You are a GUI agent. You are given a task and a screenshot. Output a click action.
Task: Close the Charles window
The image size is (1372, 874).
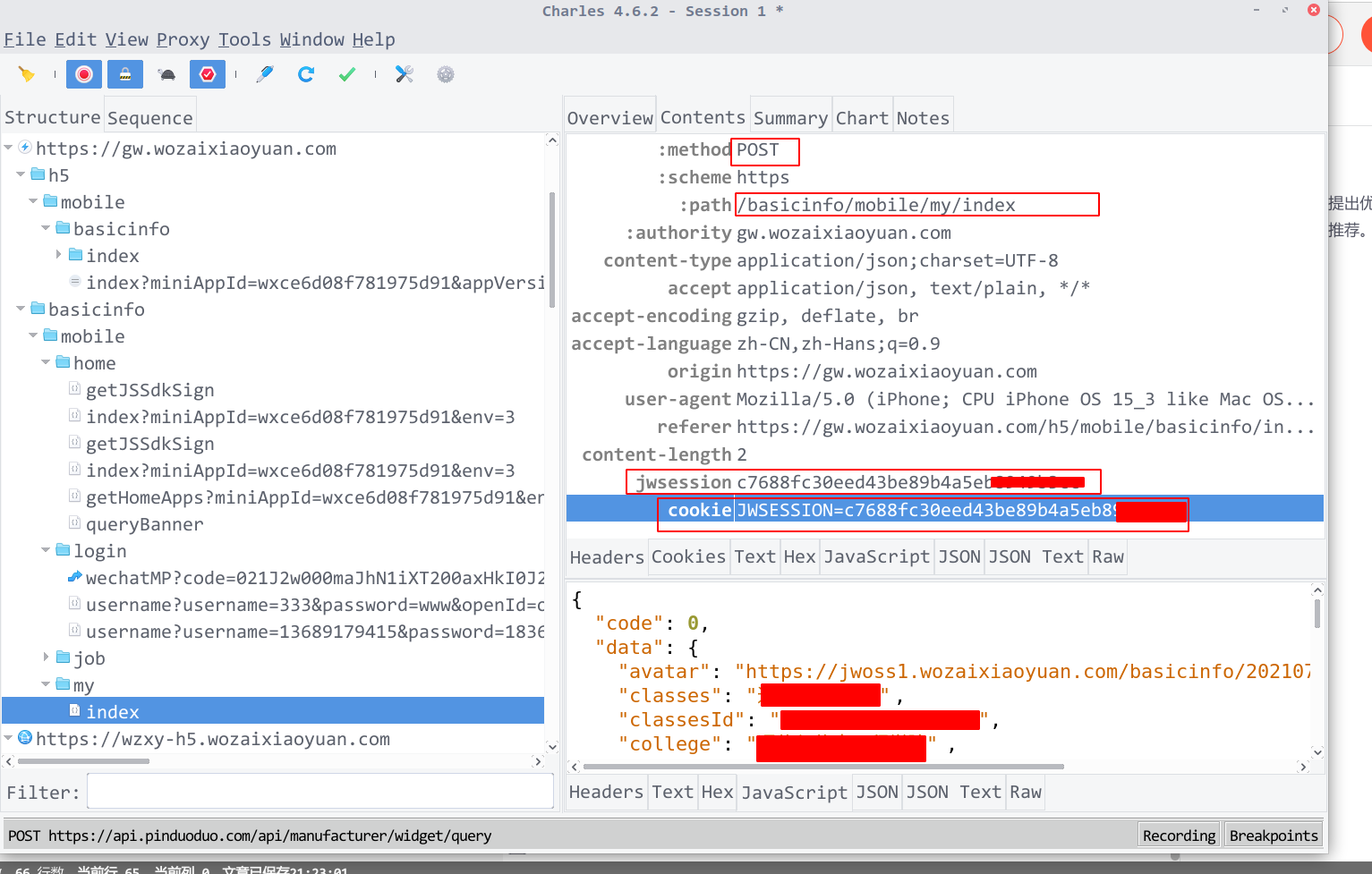point(1314,10)
